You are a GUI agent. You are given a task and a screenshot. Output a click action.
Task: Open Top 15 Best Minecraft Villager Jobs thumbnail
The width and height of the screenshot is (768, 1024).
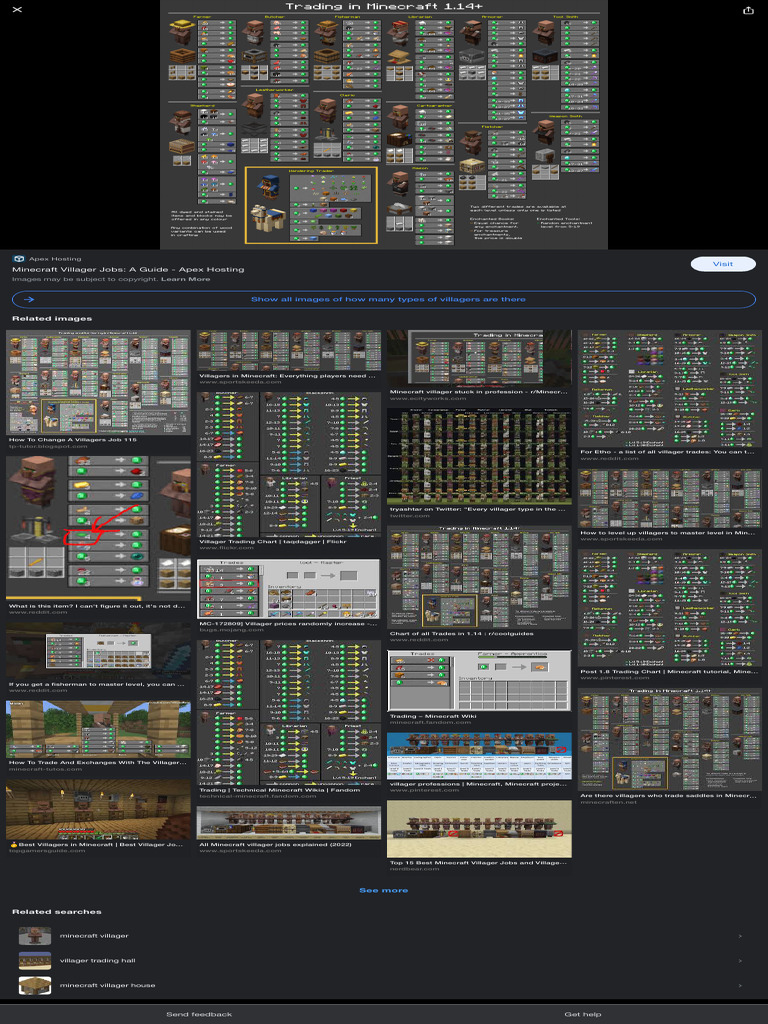479,829
